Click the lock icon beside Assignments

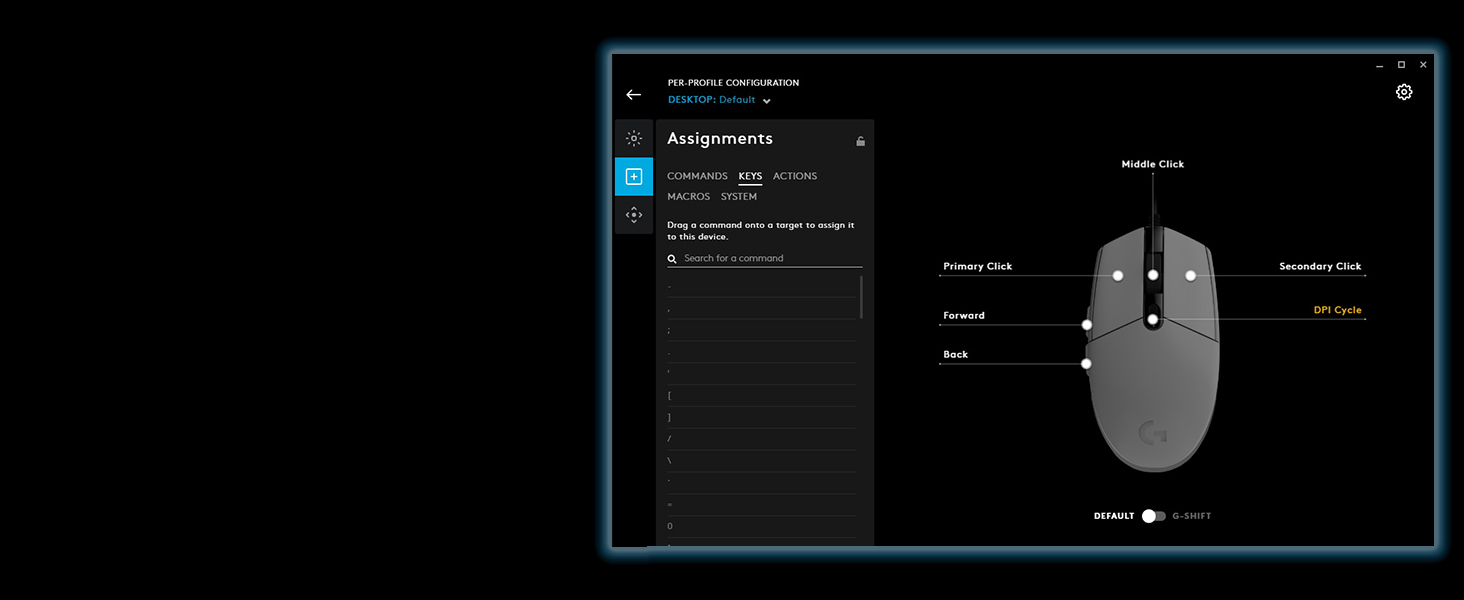coord(860,141)
